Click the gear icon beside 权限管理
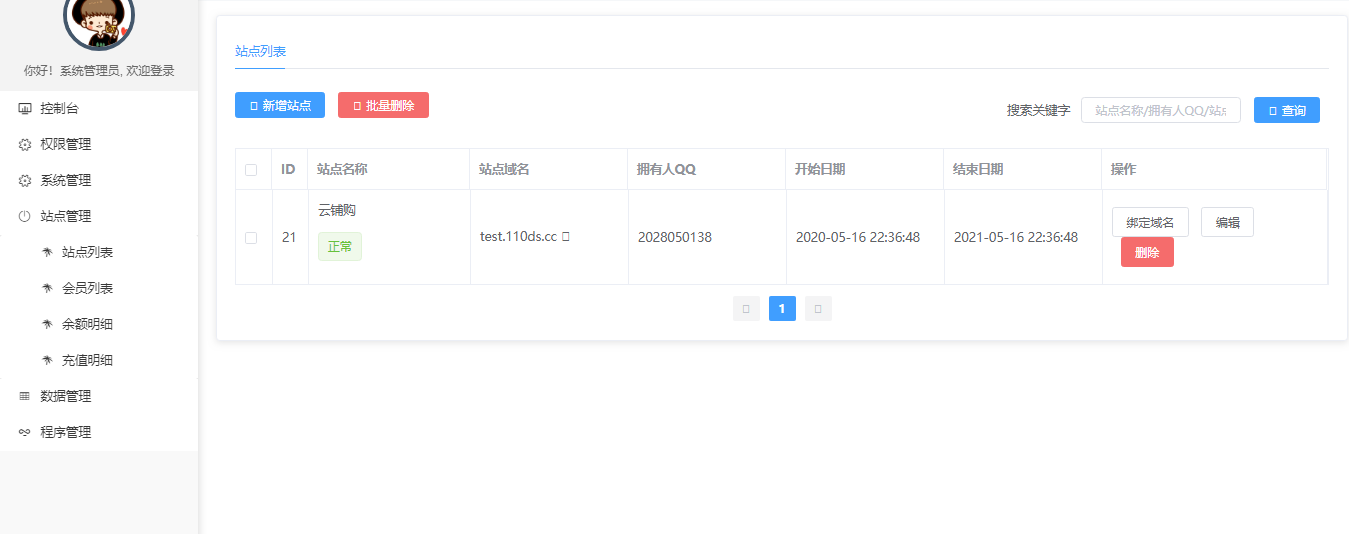Viewport: 1349px width, 534px height. tap(25, 144)
